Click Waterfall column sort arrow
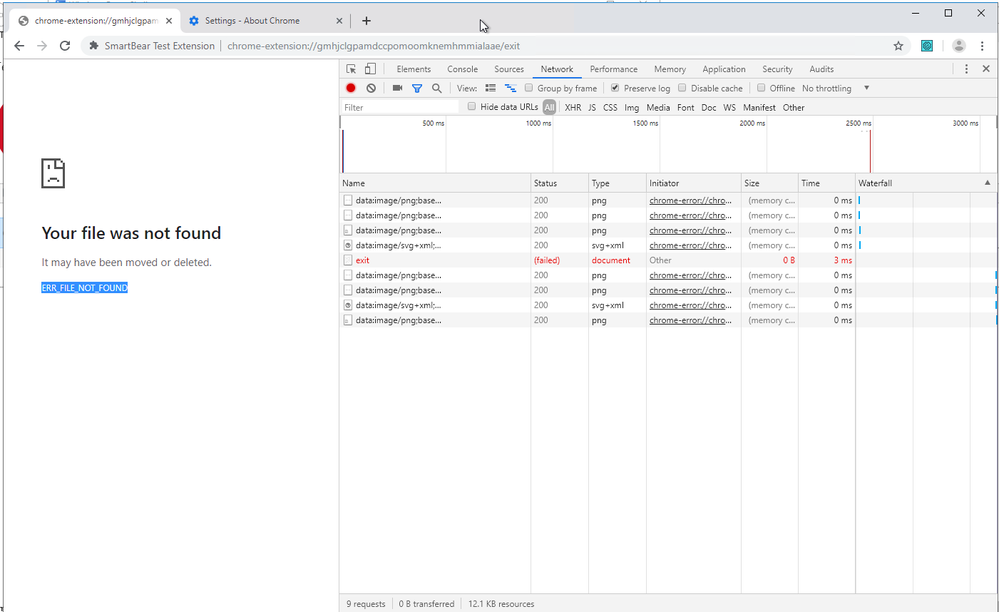This screenshot has height=612, width=999. coord(988,183)
